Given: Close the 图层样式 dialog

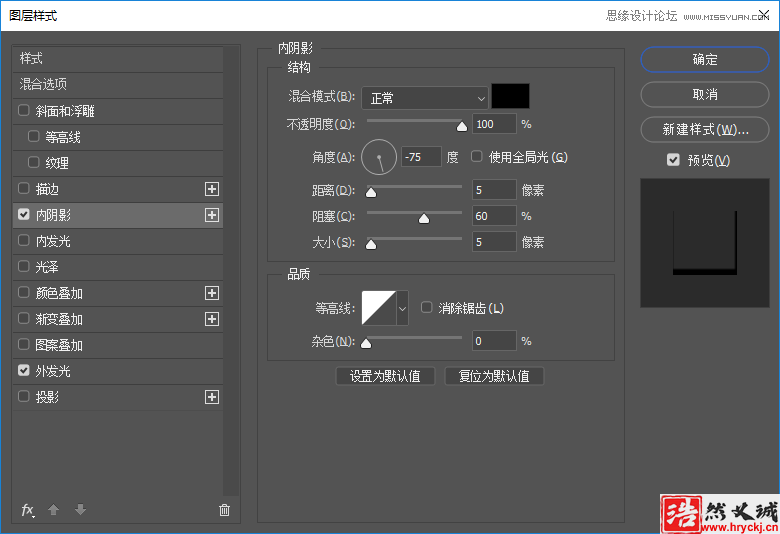Looking at the screenshot, I should (764, 14).
